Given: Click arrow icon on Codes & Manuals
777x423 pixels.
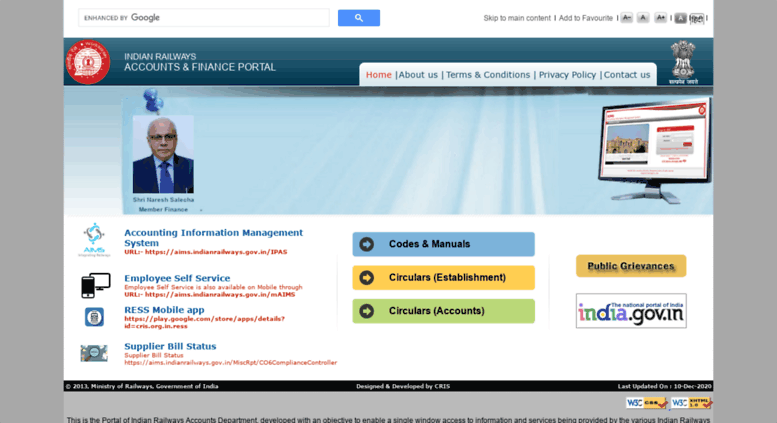Looking at the screenshot, I should pyautogui.click(x=367, y=244).
